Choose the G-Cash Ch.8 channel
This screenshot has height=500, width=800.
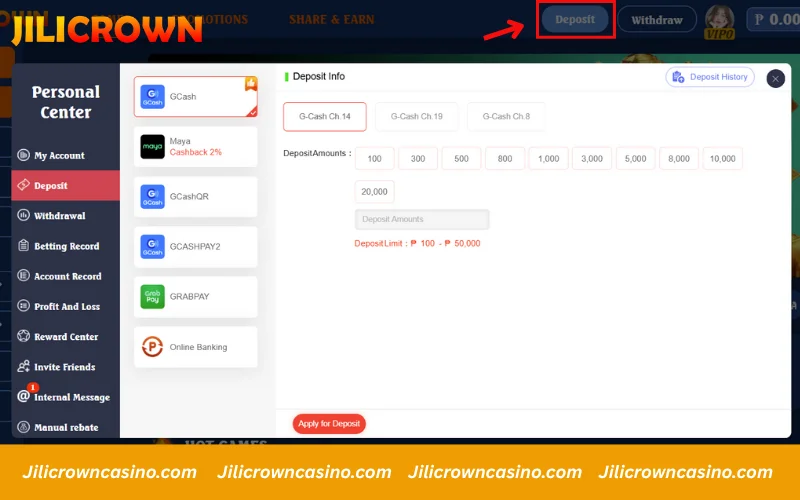pyautogui.click(x=506, y=116)
